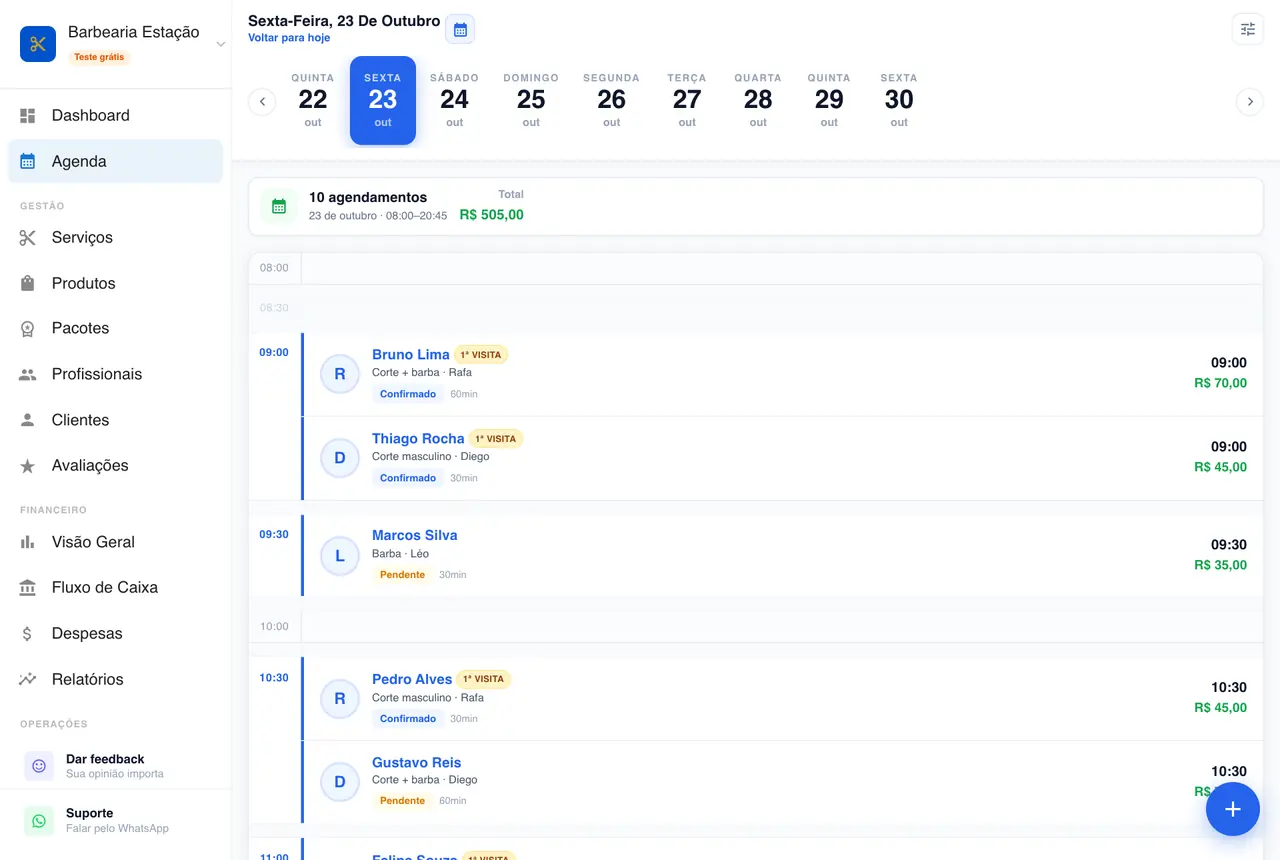Click the R$ 505,00 total amount

[x=491, y=215]
